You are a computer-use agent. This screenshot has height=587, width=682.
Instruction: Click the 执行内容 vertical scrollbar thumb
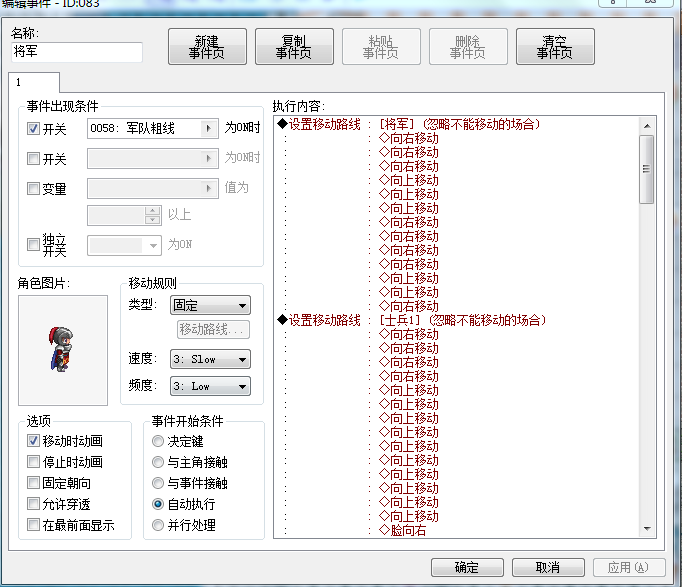point(647,169)
